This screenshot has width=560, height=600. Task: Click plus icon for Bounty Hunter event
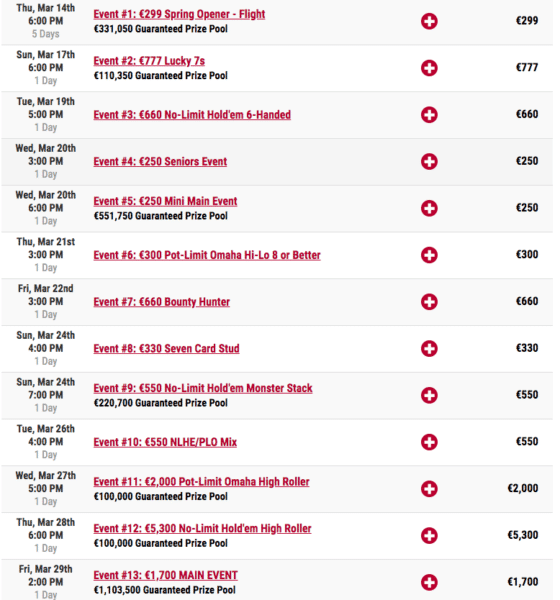[429, 302]
